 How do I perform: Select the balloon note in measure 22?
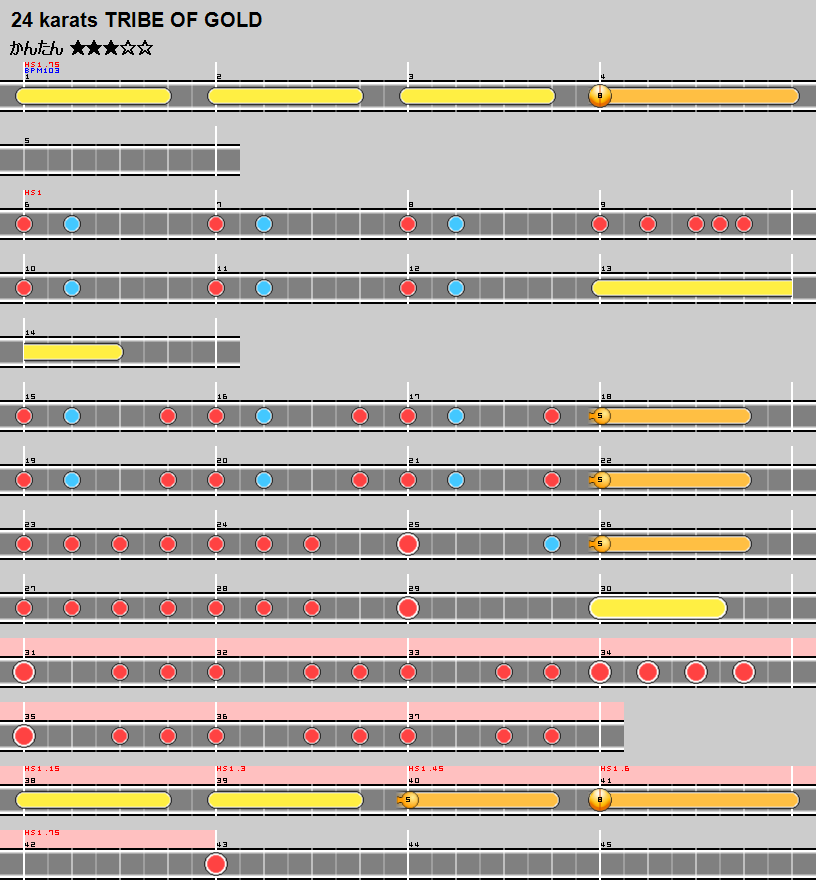tap(601, 480)
